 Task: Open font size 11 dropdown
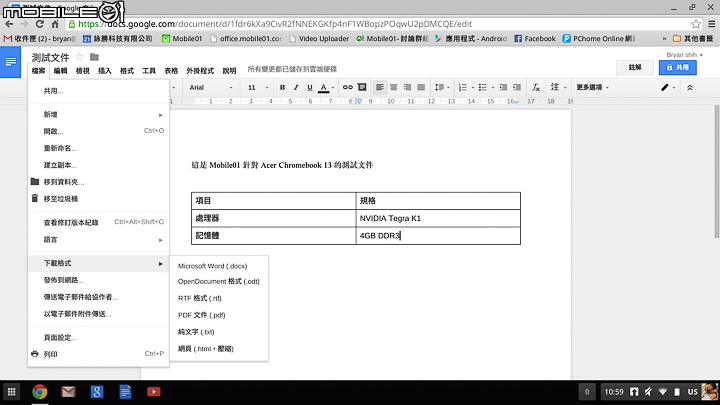click(258, 87)
